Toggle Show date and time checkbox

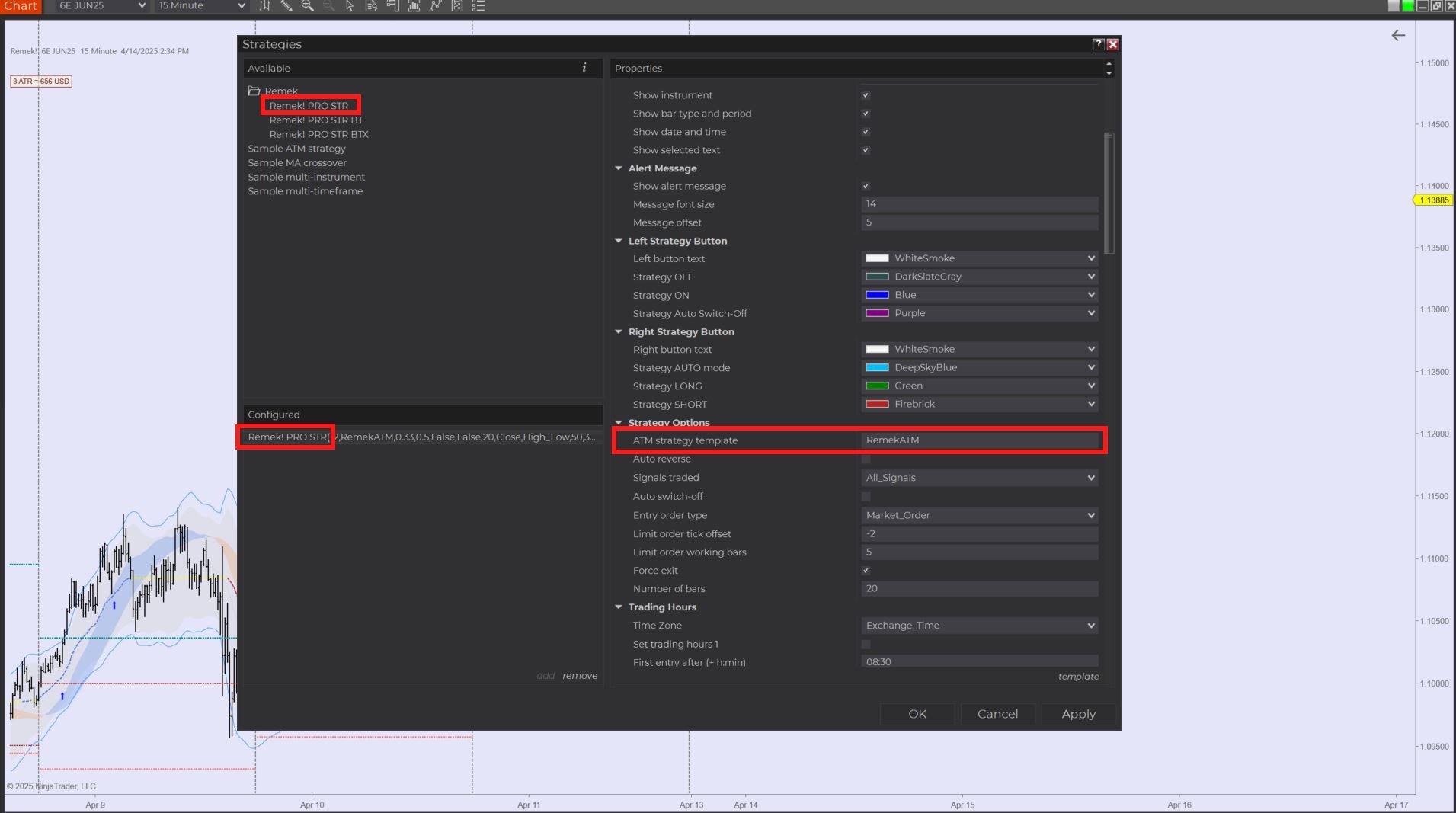tap(866, 132)
